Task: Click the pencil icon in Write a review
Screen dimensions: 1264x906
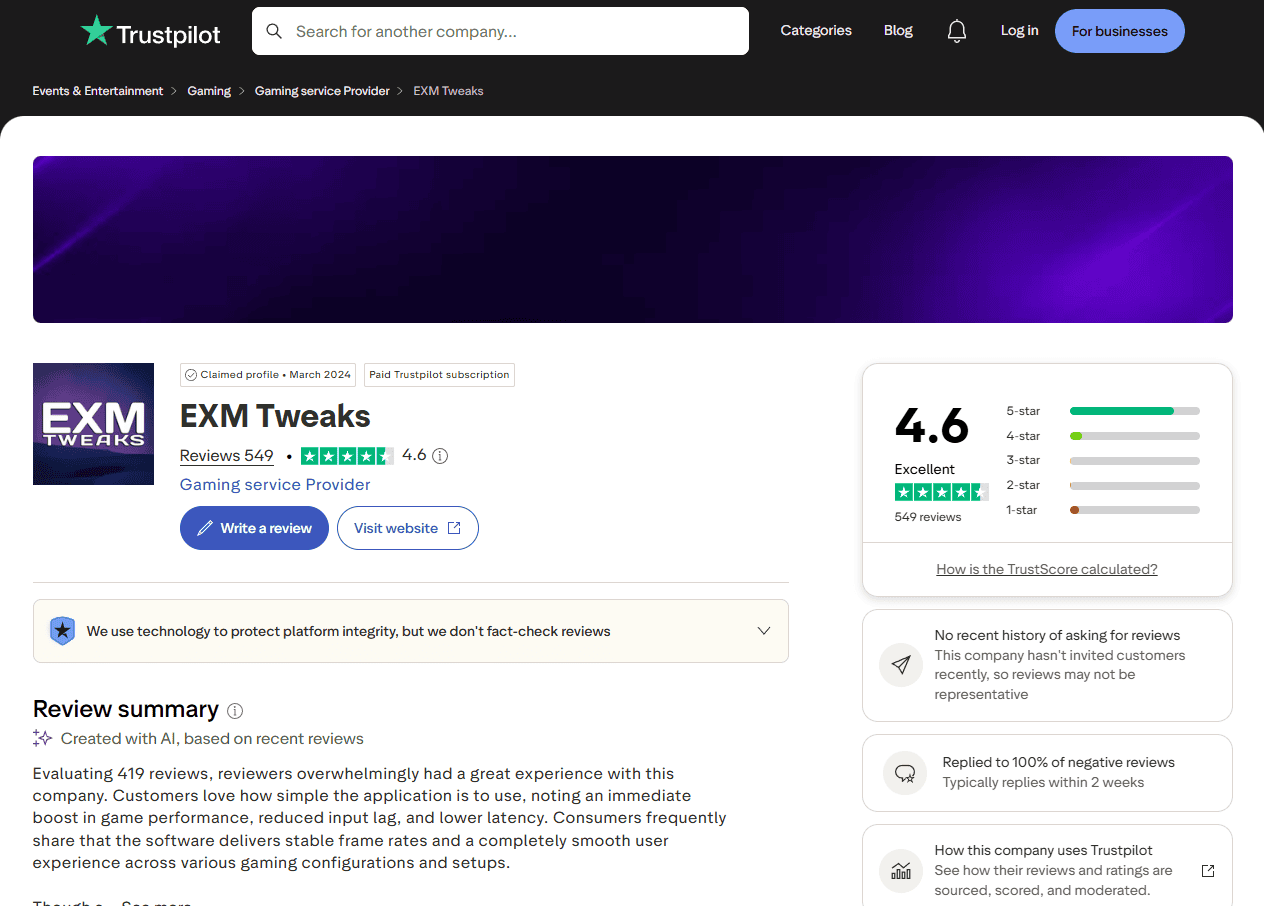Action: [x=205, y=528]
